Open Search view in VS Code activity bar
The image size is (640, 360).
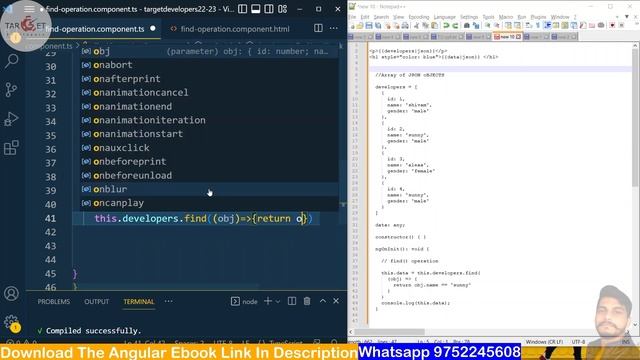(x=11, y=61)
